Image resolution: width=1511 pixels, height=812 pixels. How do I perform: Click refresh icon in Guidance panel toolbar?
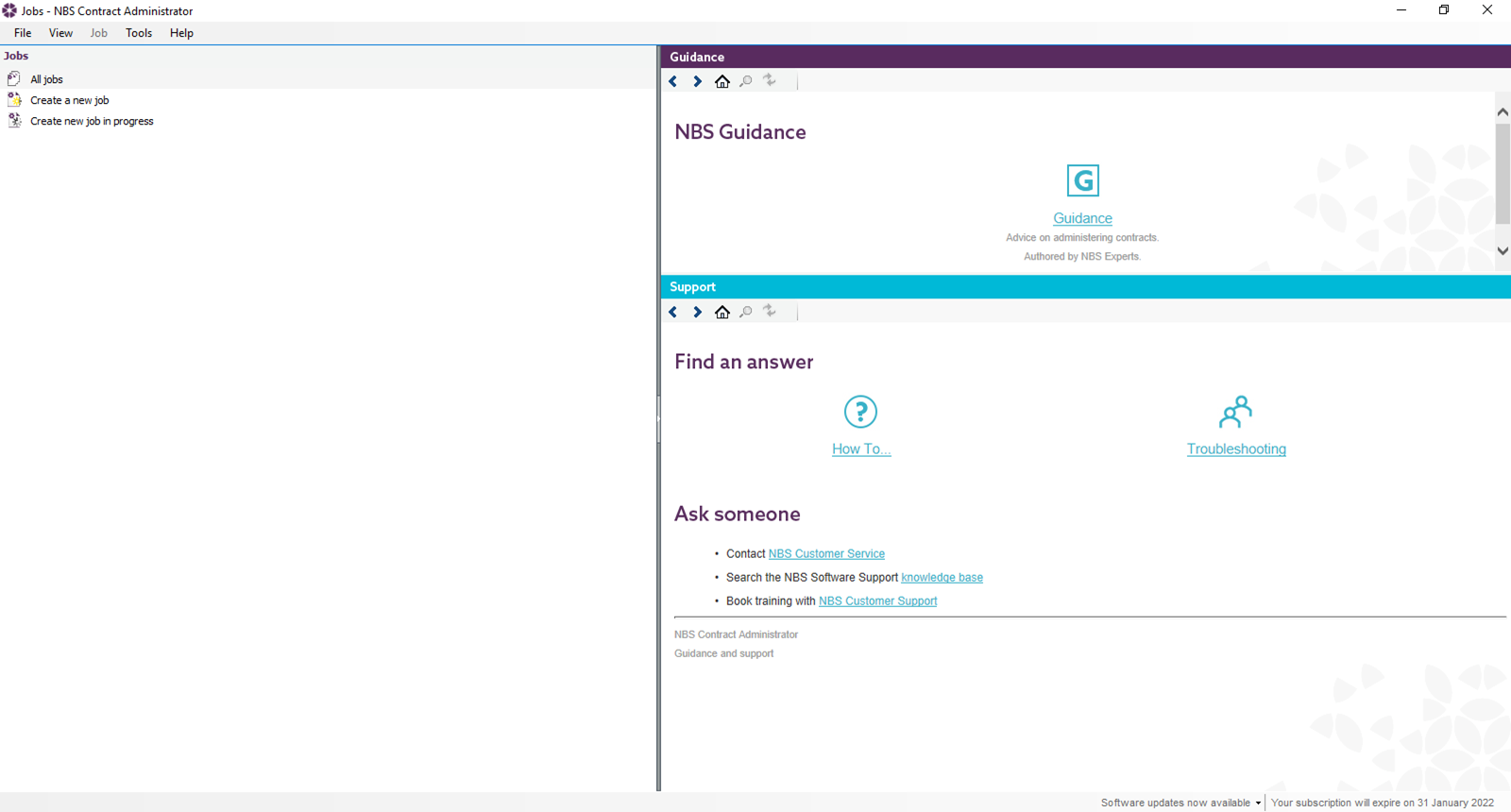coord(770,80)
